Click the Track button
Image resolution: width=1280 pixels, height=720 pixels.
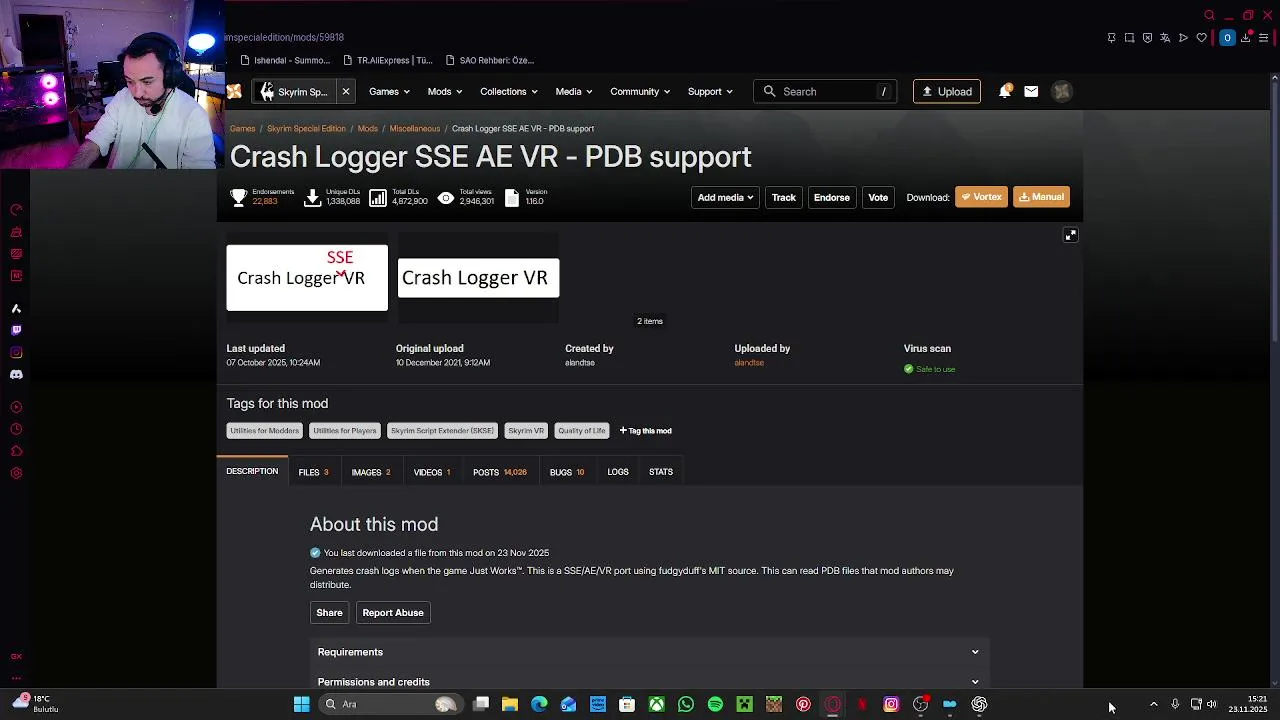pyautogui.click(x=784, y=197)
